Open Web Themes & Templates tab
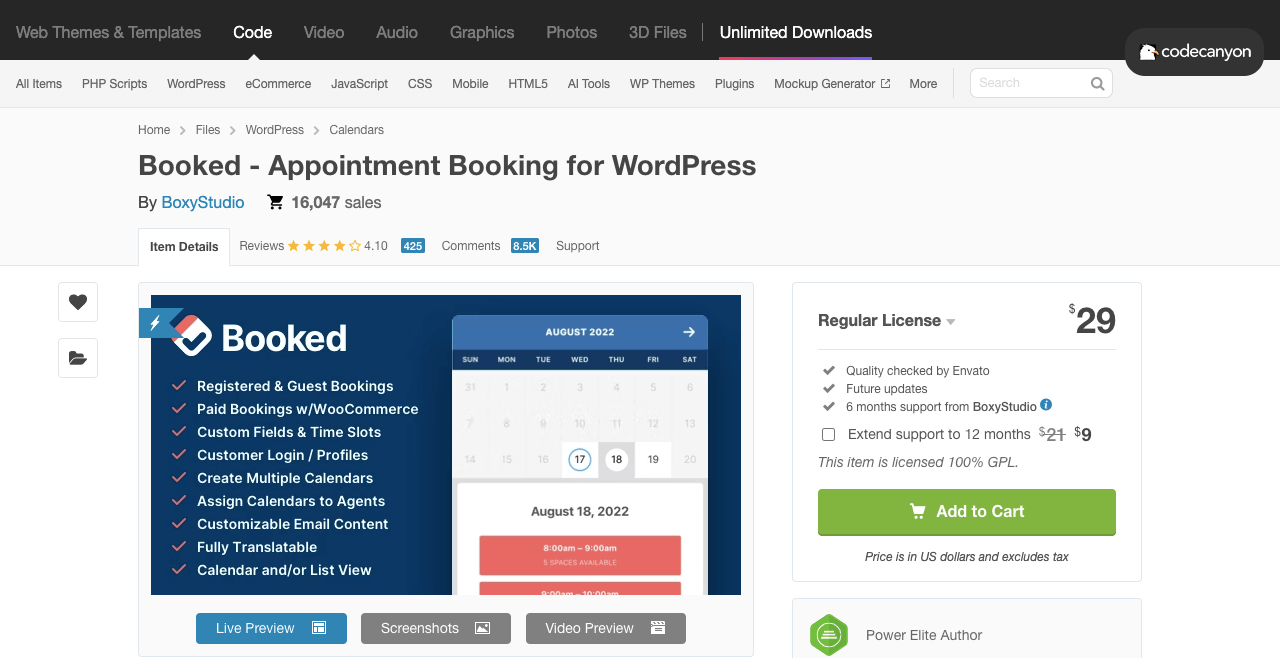 [x=108, y=32]
